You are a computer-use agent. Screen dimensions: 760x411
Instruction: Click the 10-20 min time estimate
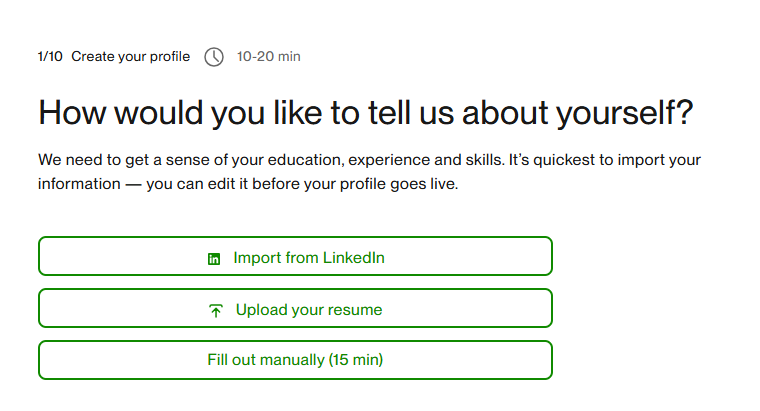coord(268,57)
